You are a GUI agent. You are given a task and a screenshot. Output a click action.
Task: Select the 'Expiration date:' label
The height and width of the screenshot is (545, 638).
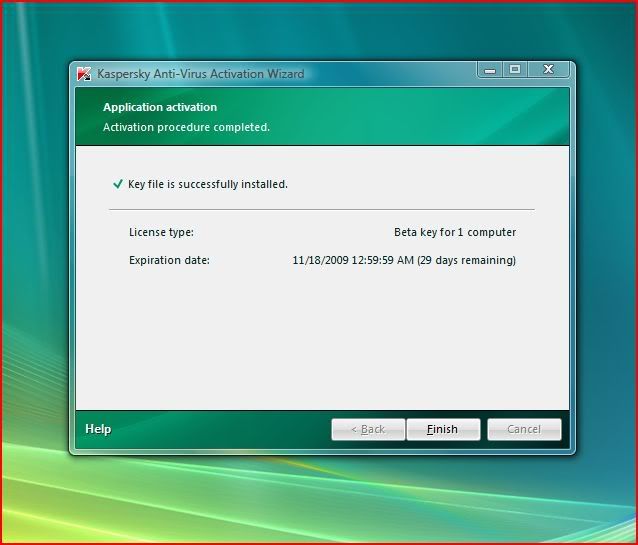tap(169, 260)
